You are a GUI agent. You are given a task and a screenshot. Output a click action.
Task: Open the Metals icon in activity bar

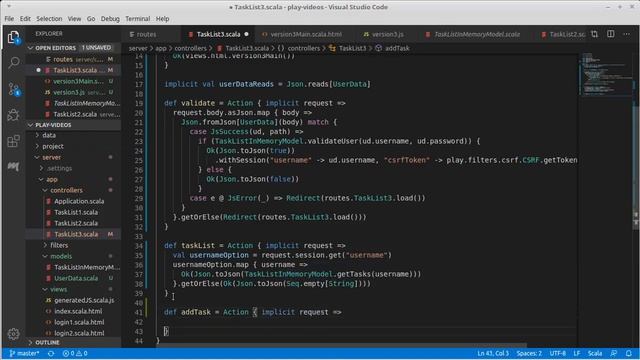tap(13, 166)
